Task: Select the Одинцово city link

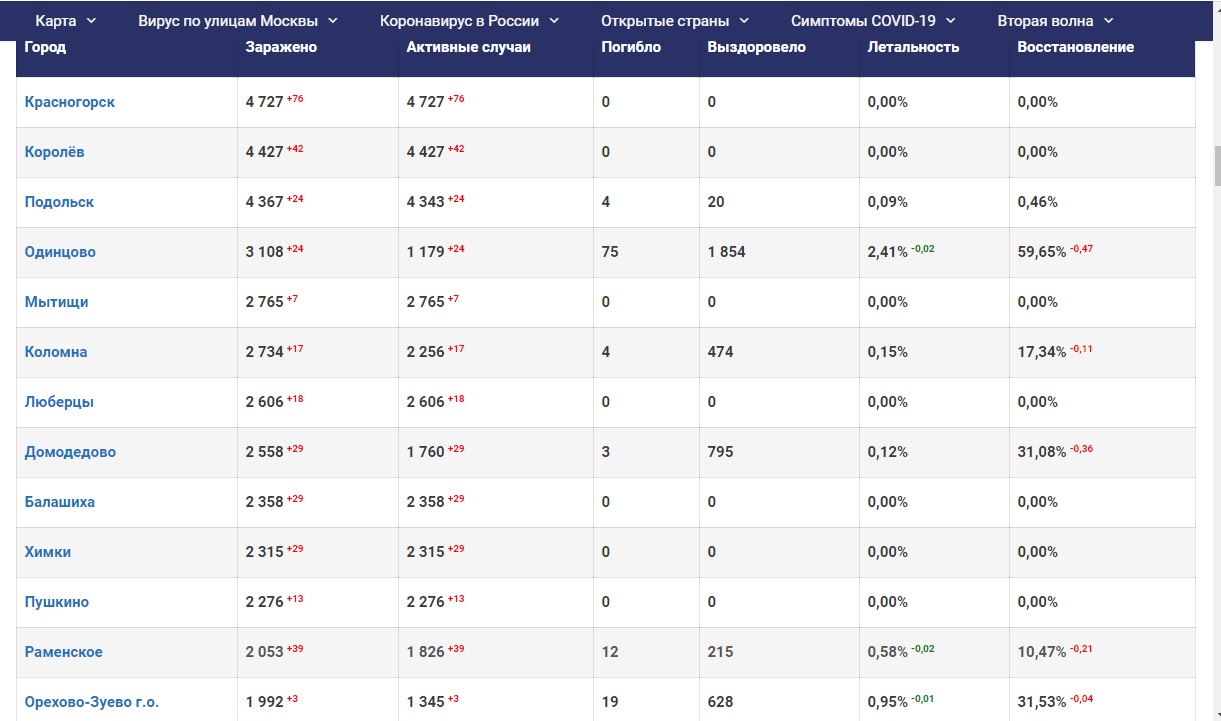Action: [x=60, y=252]
